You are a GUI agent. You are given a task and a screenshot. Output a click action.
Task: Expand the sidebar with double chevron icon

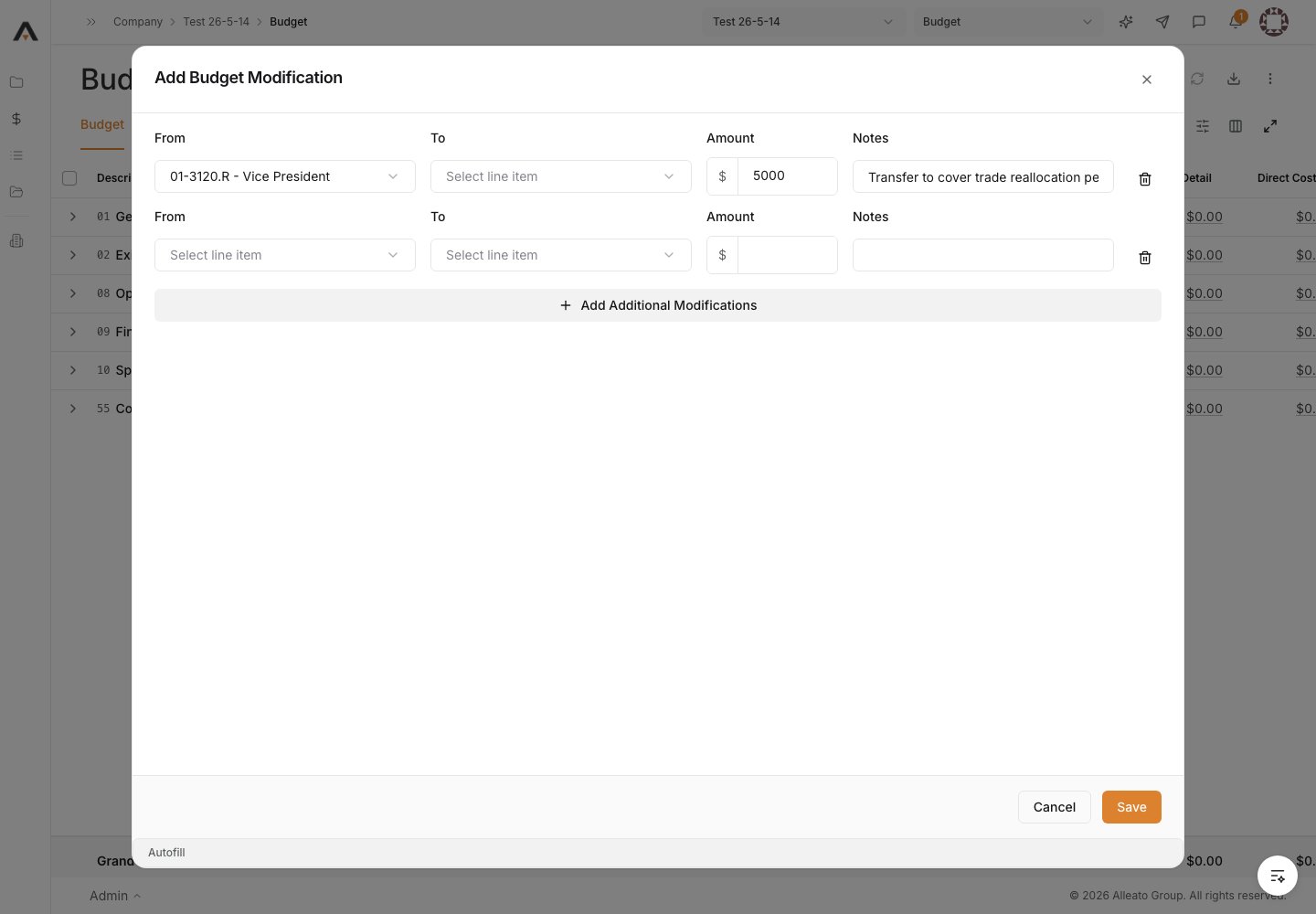[x=91, y=22]
